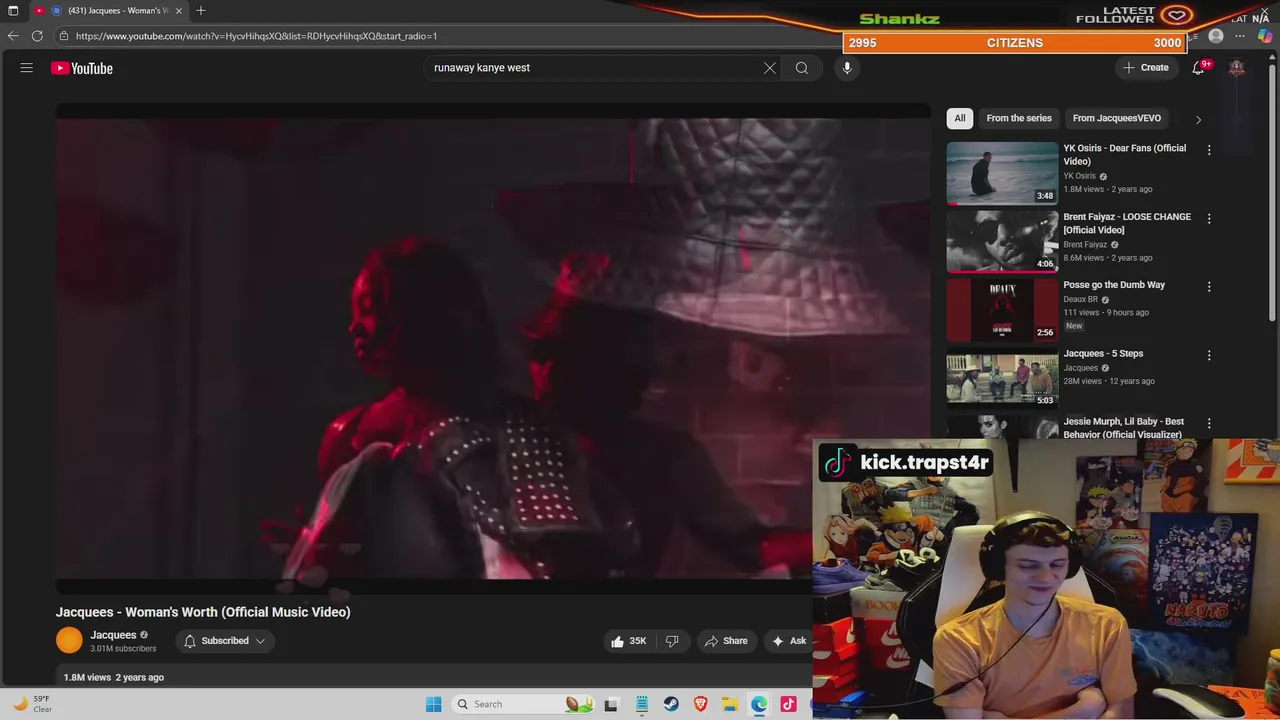The width and height of the screenshot is (1280, 720).
Task: Open options for Jessie Murph Best Behavior video
Action: [1209, 424]
